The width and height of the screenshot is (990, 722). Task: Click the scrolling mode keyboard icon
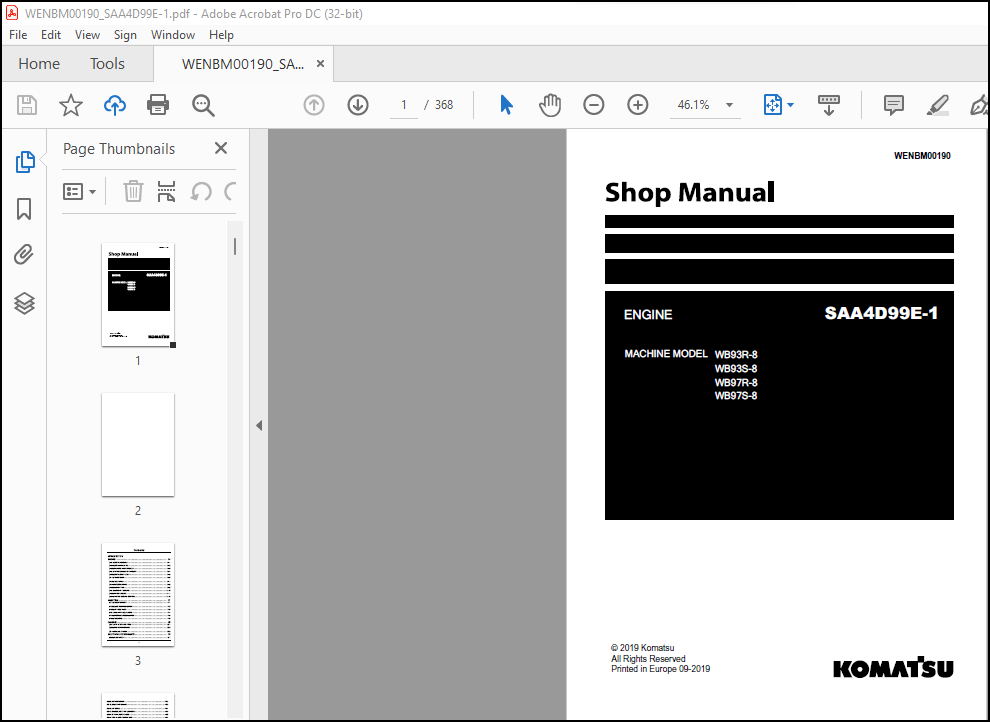pyautogui.click(x=828, y=105)
